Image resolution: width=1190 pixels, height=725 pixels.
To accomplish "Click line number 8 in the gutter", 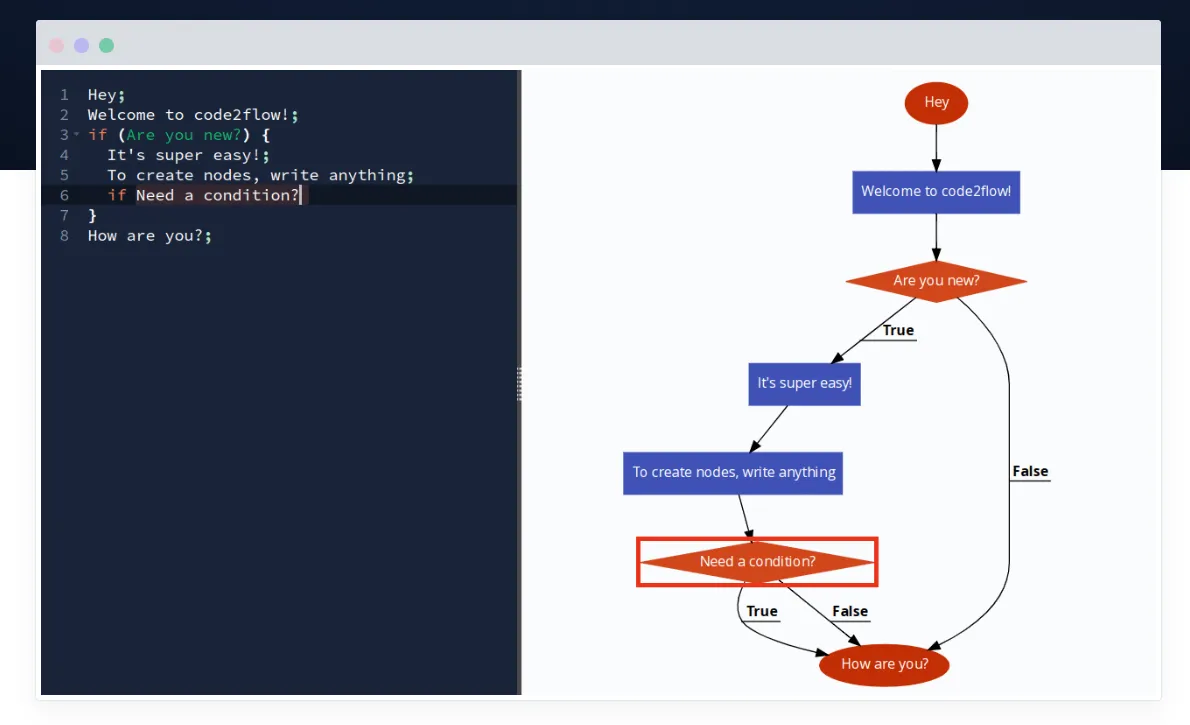I will (64, 236).
